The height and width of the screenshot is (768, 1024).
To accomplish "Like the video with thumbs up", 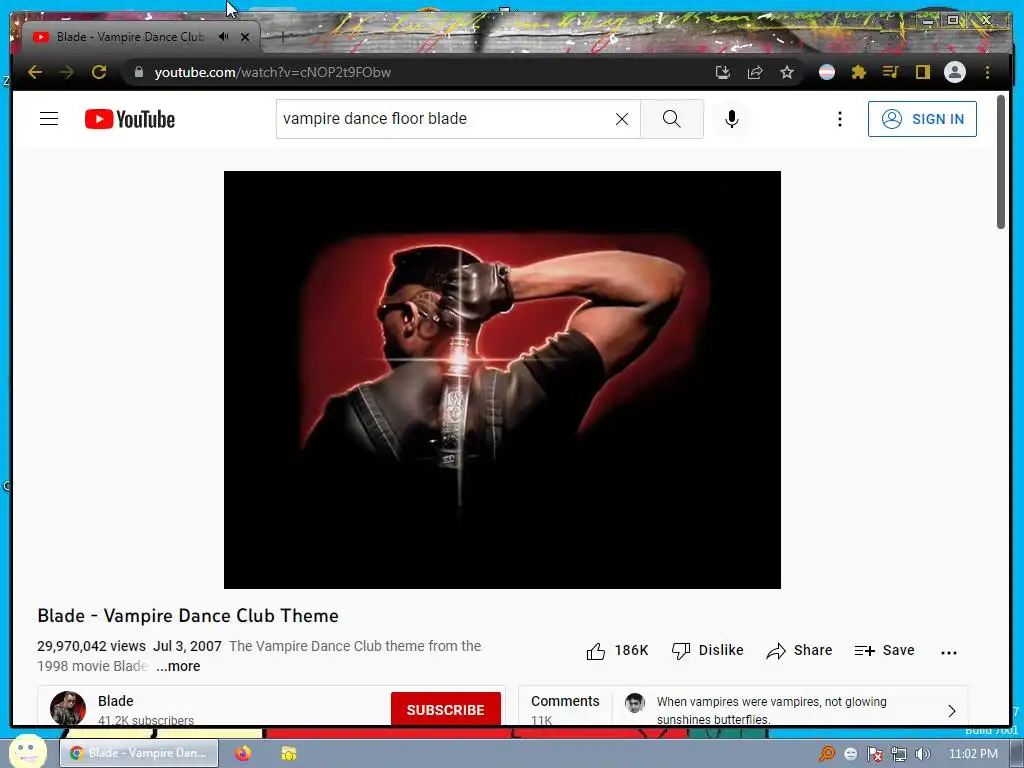I will 616,650.
